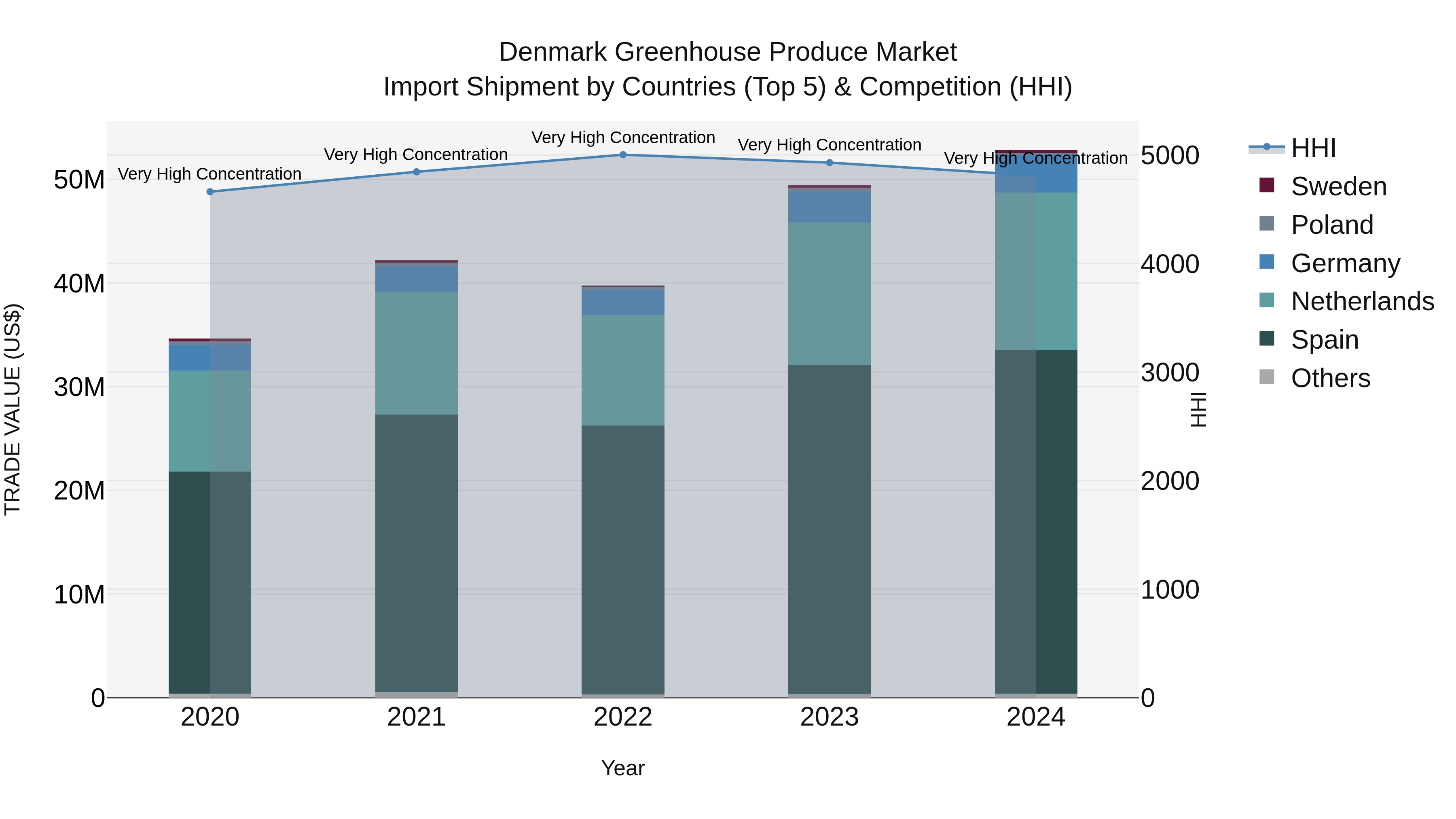Click the 2021 'Very High Concentration' annotation
Screen dimensions: 1456x819
pyautogui.click(x=416, y=154)
